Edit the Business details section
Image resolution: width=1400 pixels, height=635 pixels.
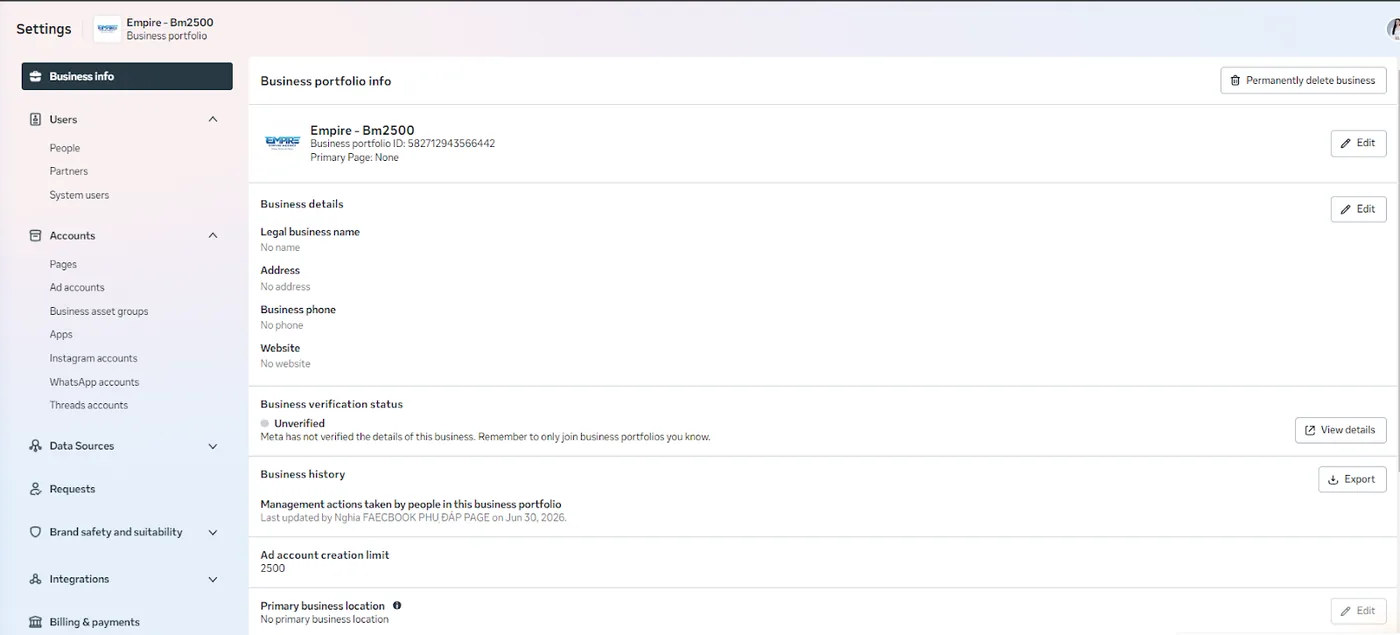pyautogui.click(x=1358, y=209)
